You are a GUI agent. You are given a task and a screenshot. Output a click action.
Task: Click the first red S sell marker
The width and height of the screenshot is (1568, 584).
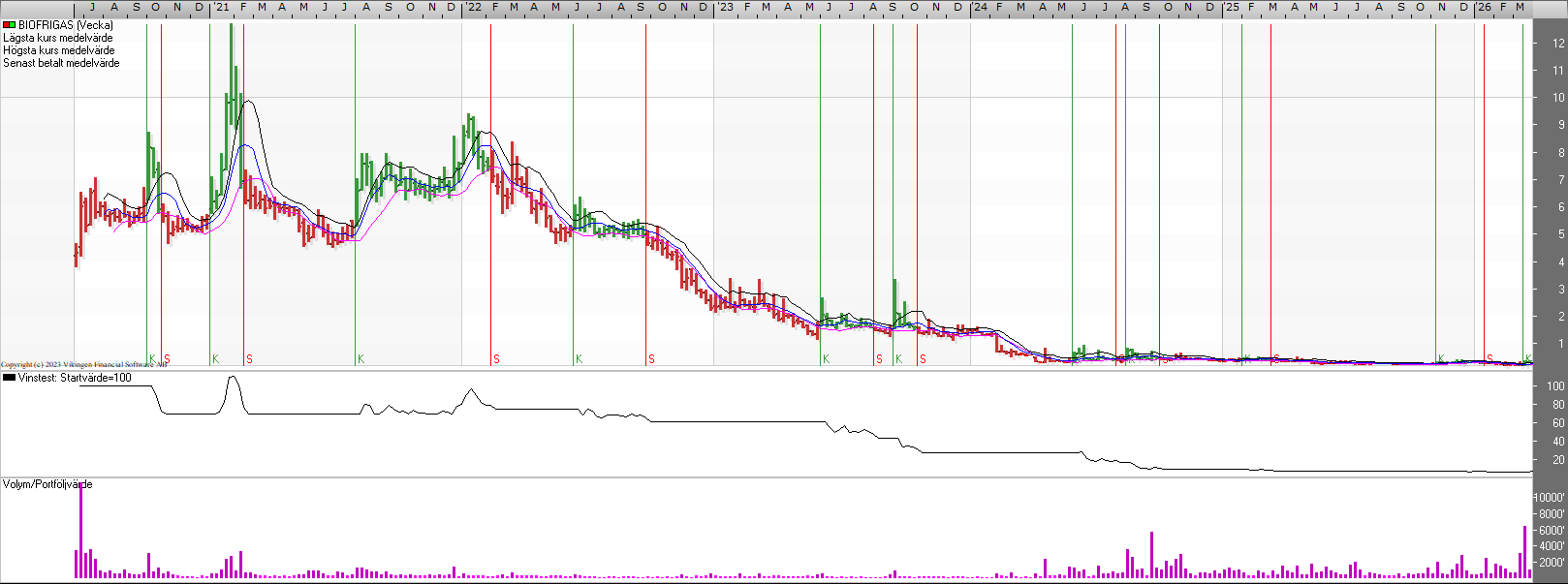(x=167, y=359)
